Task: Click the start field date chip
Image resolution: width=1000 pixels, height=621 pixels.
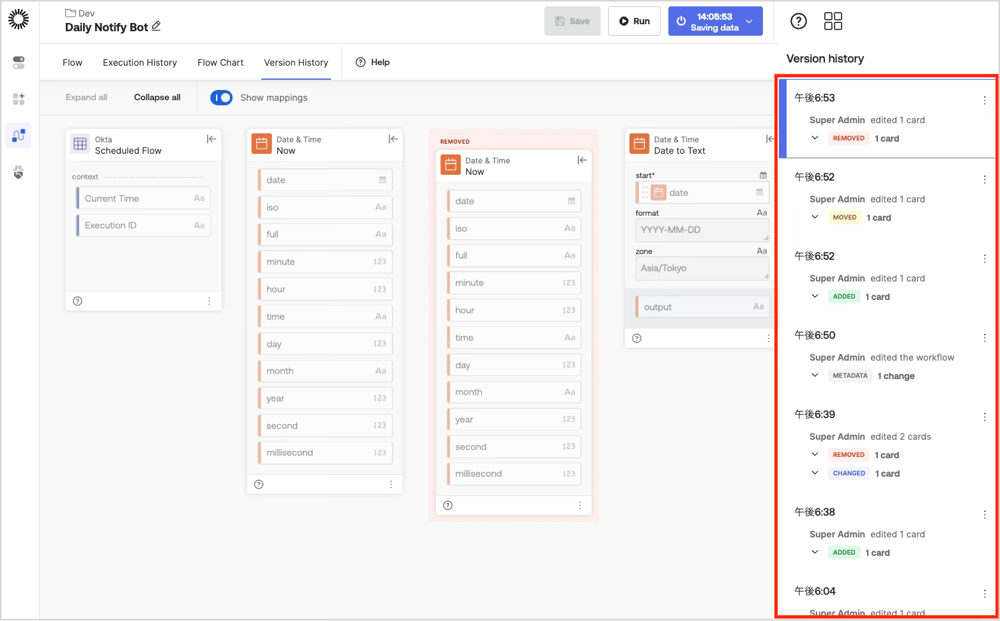Action: tap(702, 193)
